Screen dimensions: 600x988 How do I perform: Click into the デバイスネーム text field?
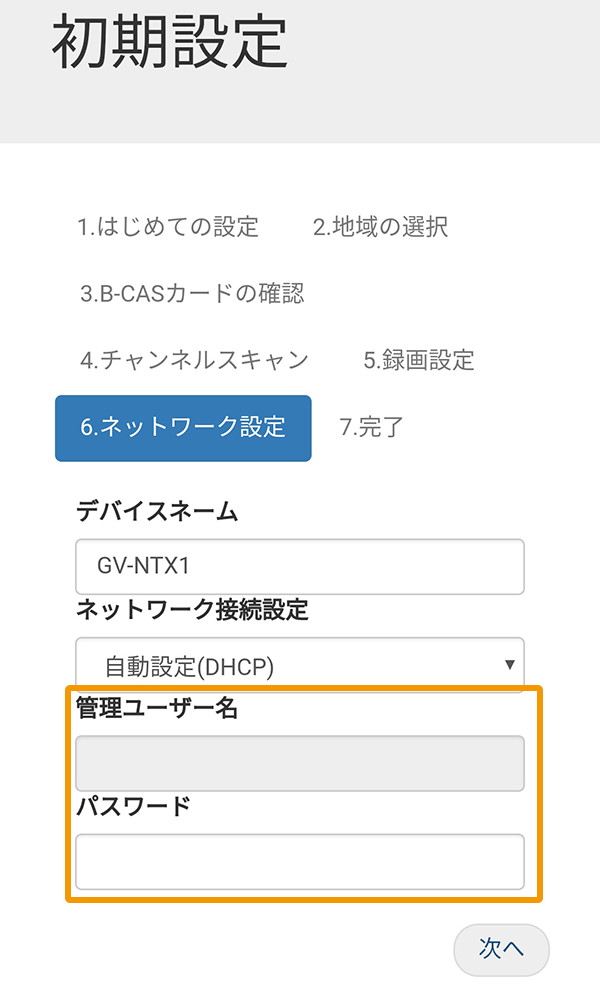click(299, 566)
